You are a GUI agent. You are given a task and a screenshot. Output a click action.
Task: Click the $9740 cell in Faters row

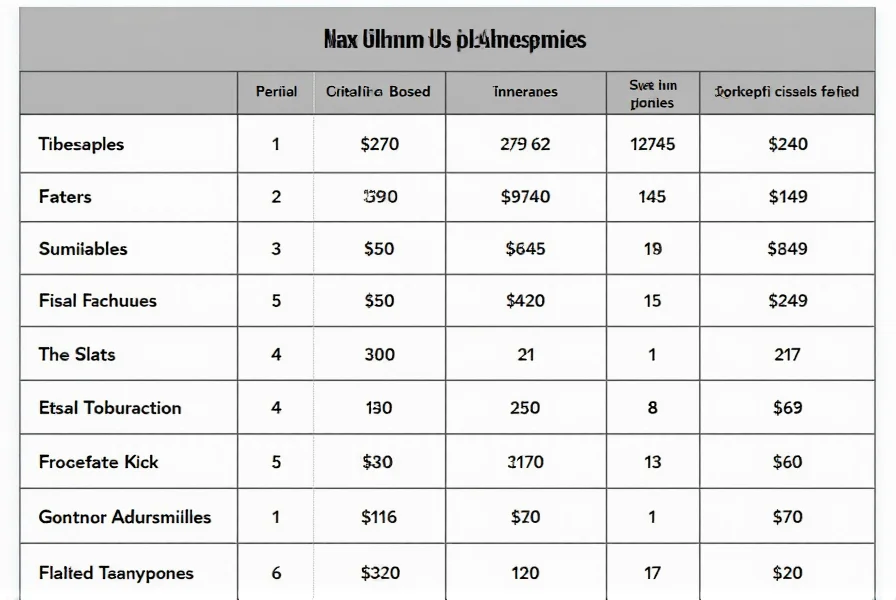pos(525,197)
